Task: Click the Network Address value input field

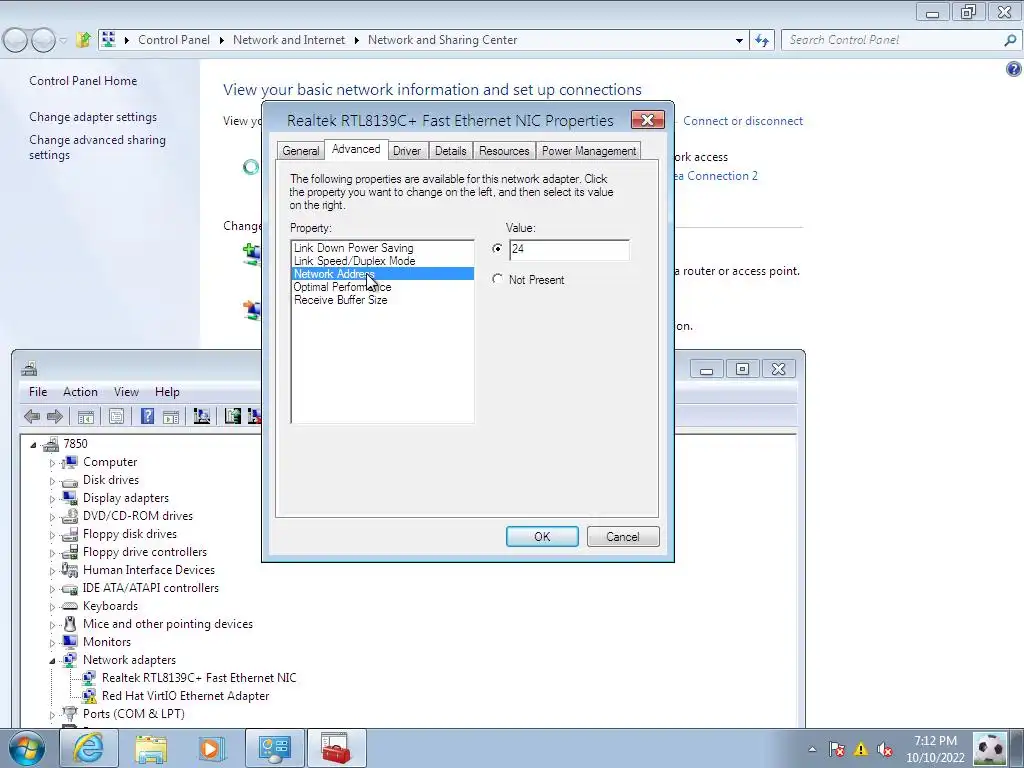Action: click(569, 249)
